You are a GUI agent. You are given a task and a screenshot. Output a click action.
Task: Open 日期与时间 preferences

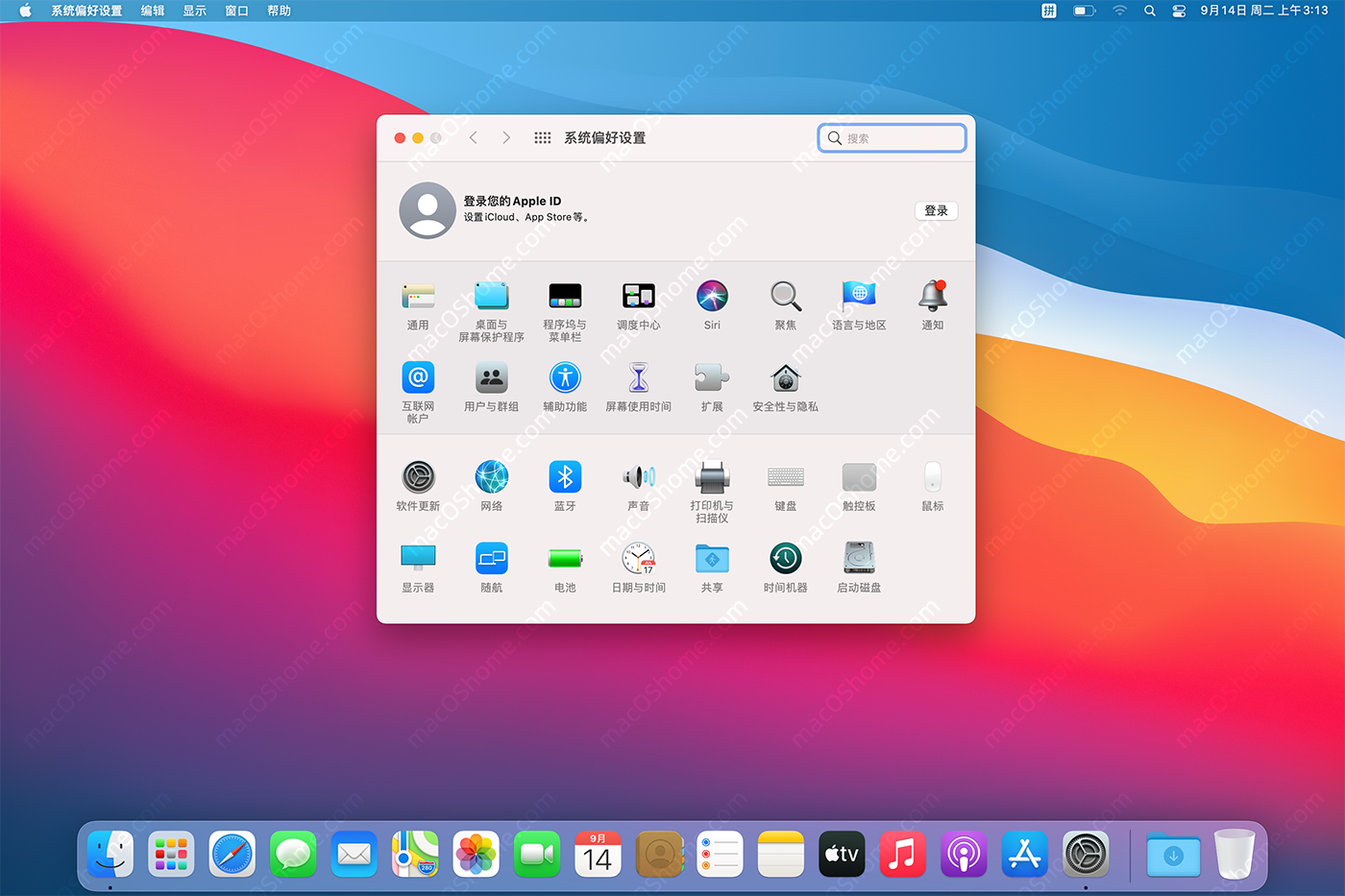[638, 558]
